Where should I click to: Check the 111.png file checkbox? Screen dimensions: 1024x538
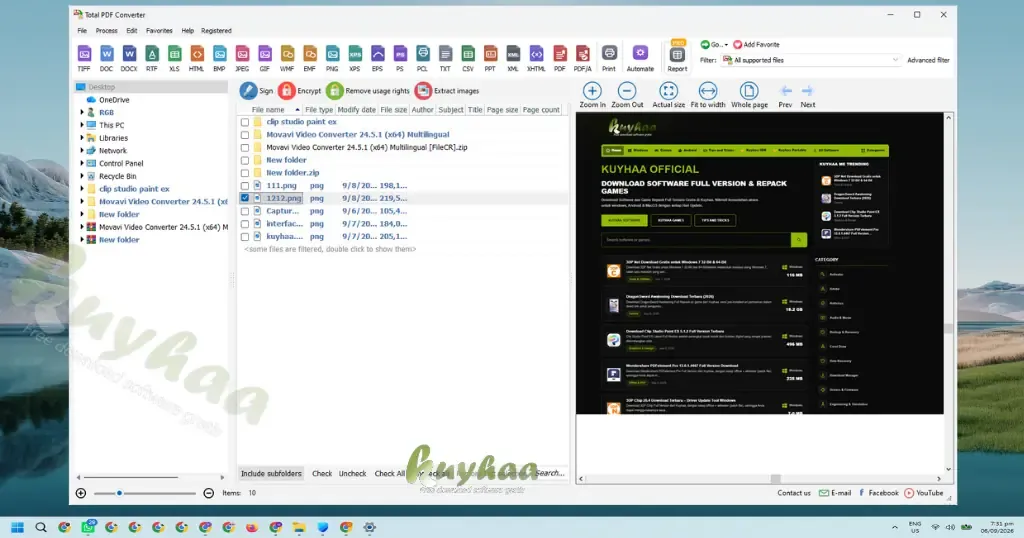coord(245,186)
